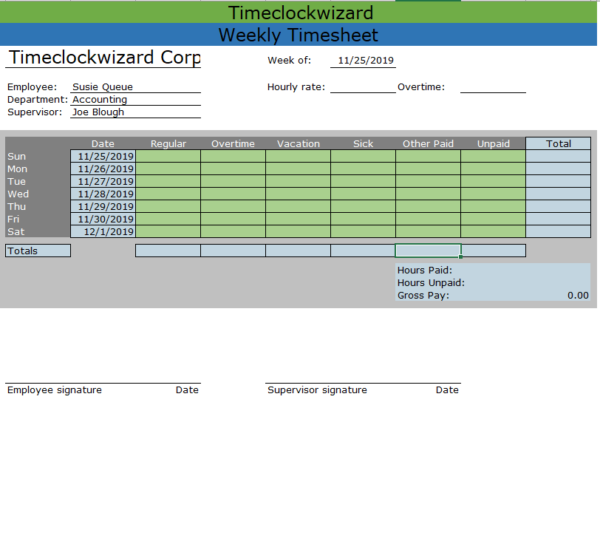Select the Regular totals cell
The height and width of the screenshot is (558, 600).
(168, 251)
